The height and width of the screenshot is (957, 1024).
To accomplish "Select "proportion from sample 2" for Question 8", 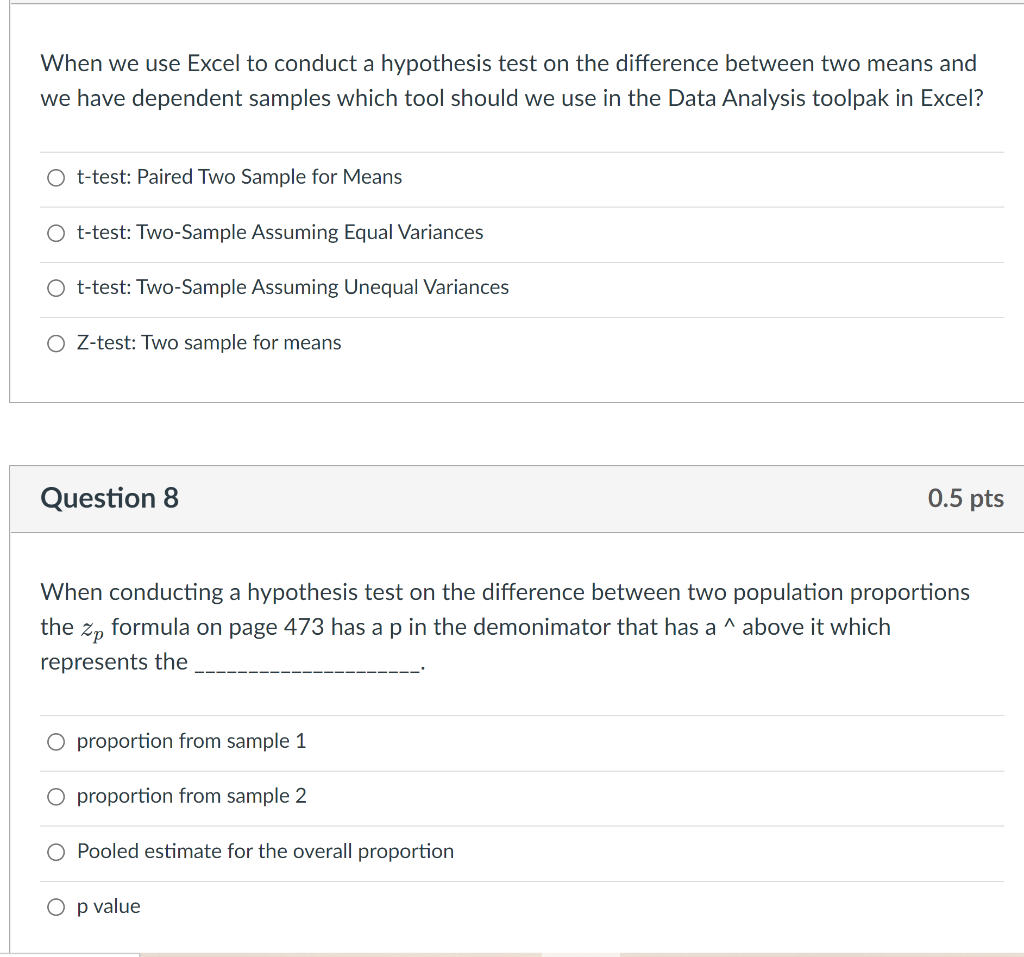I will [x=56, y=796].
